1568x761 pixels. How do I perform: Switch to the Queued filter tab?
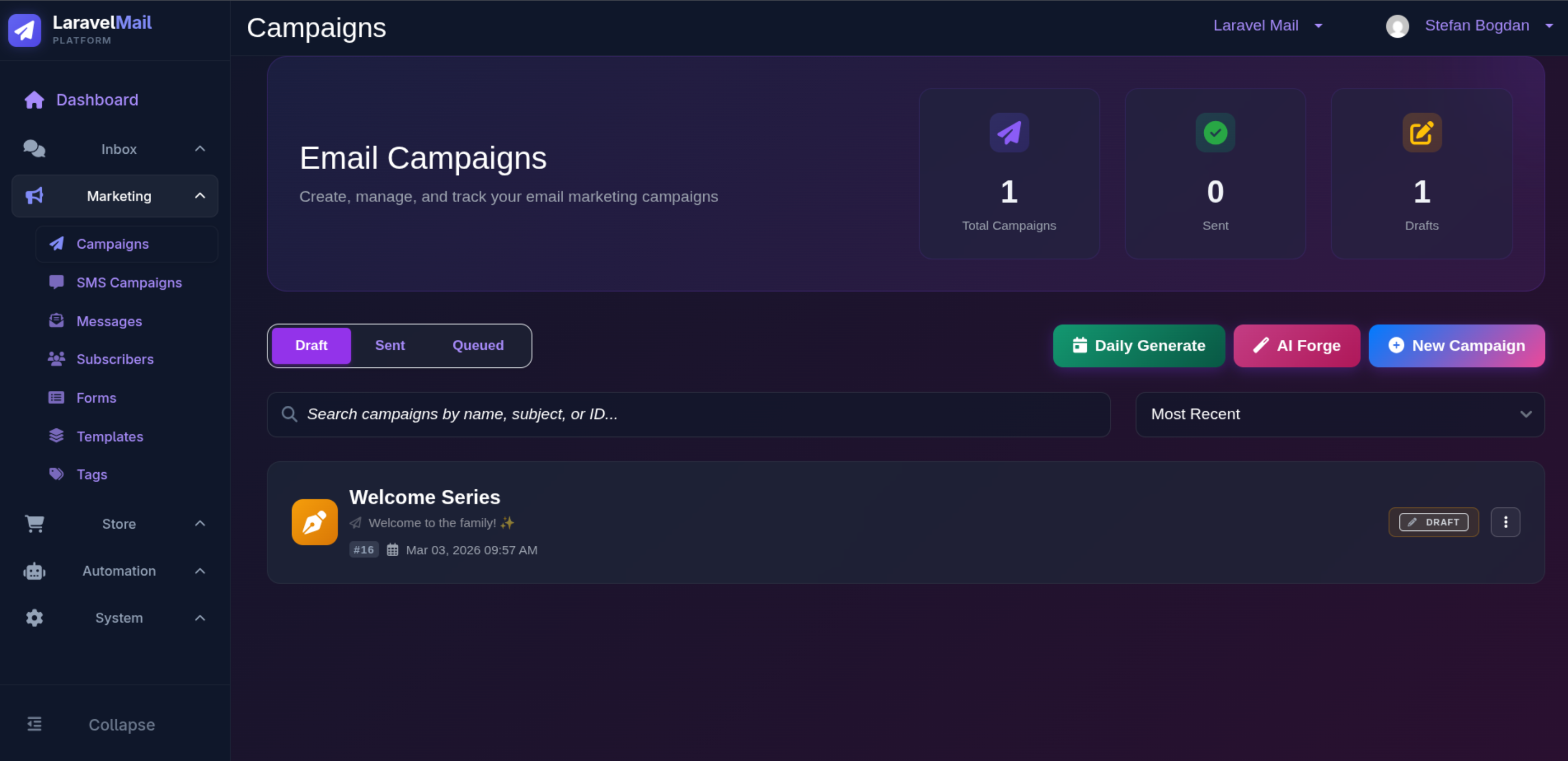(478, 345)
